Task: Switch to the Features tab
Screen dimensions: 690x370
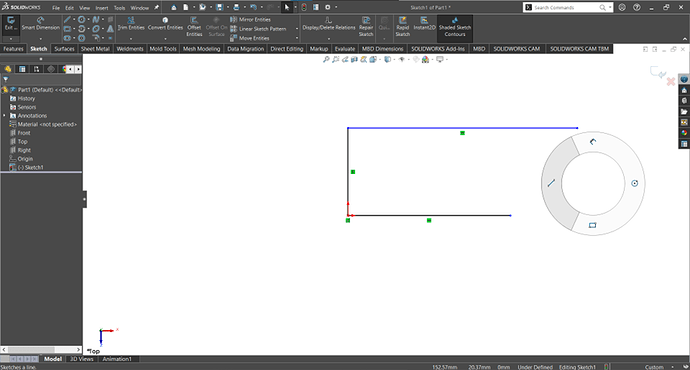Action: click(13, 49)
